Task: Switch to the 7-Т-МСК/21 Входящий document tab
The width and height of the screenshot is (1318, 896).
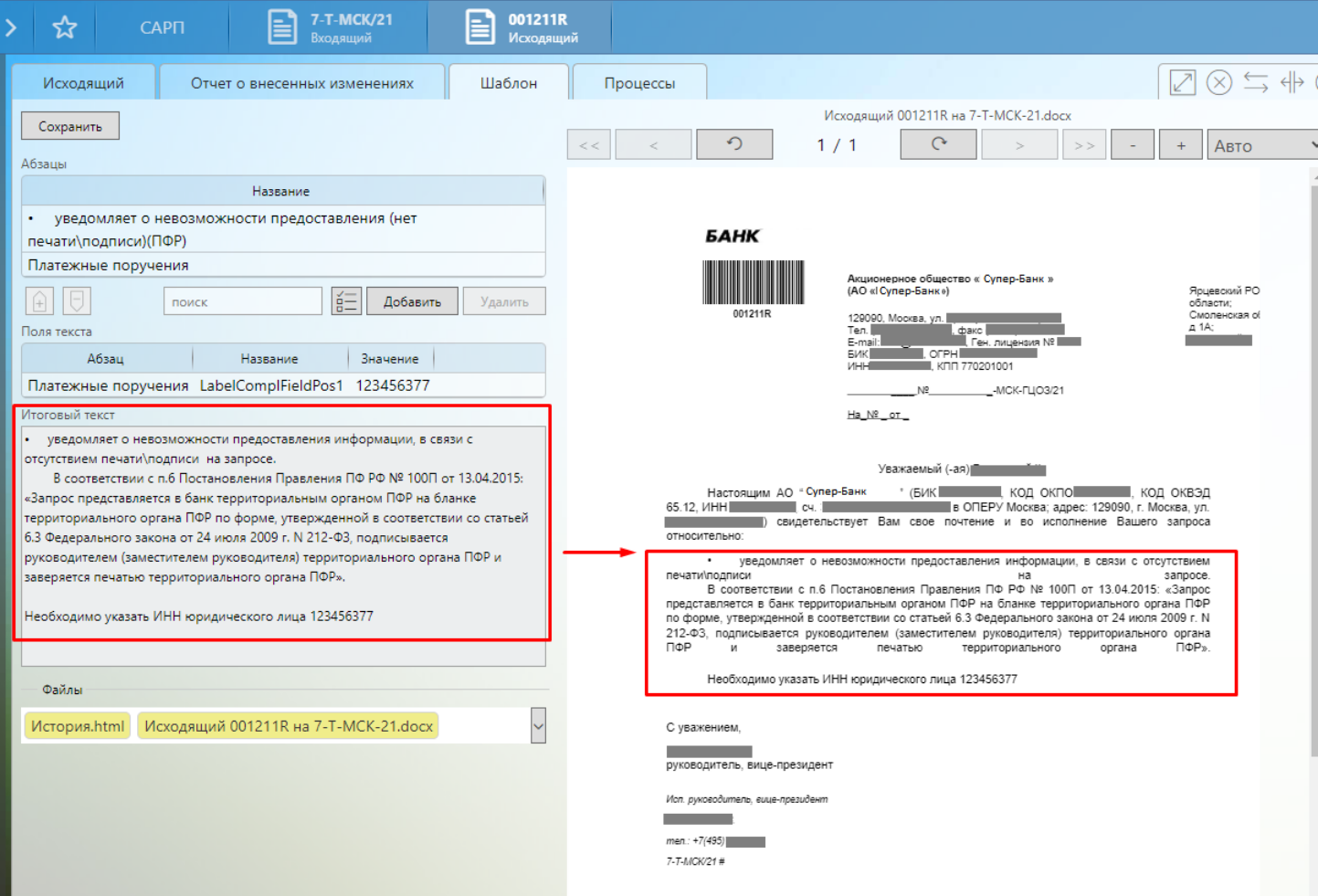Action: coord(329,27)
